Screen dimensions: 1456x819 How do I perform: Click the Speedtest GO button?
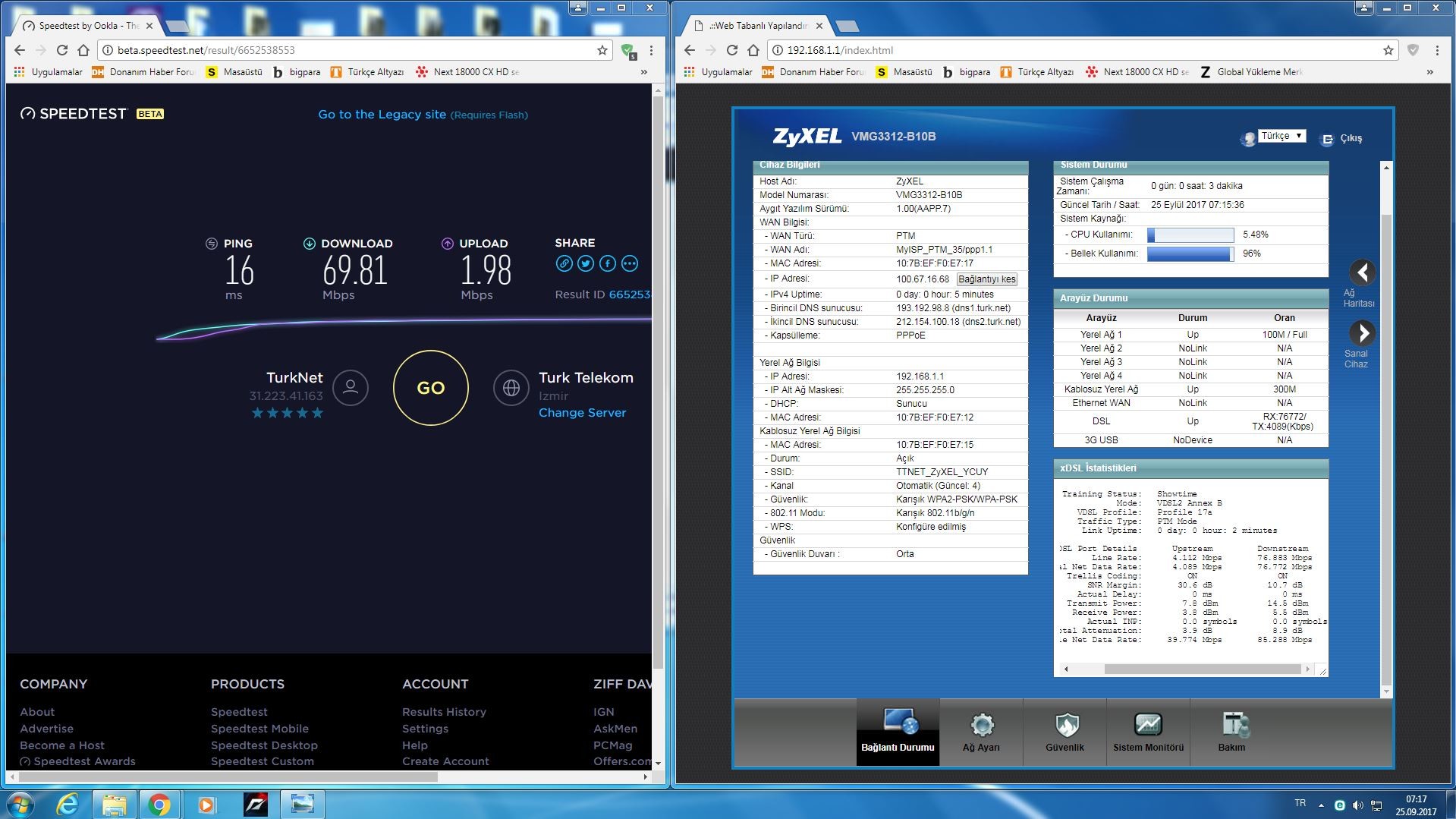(430, 388)
